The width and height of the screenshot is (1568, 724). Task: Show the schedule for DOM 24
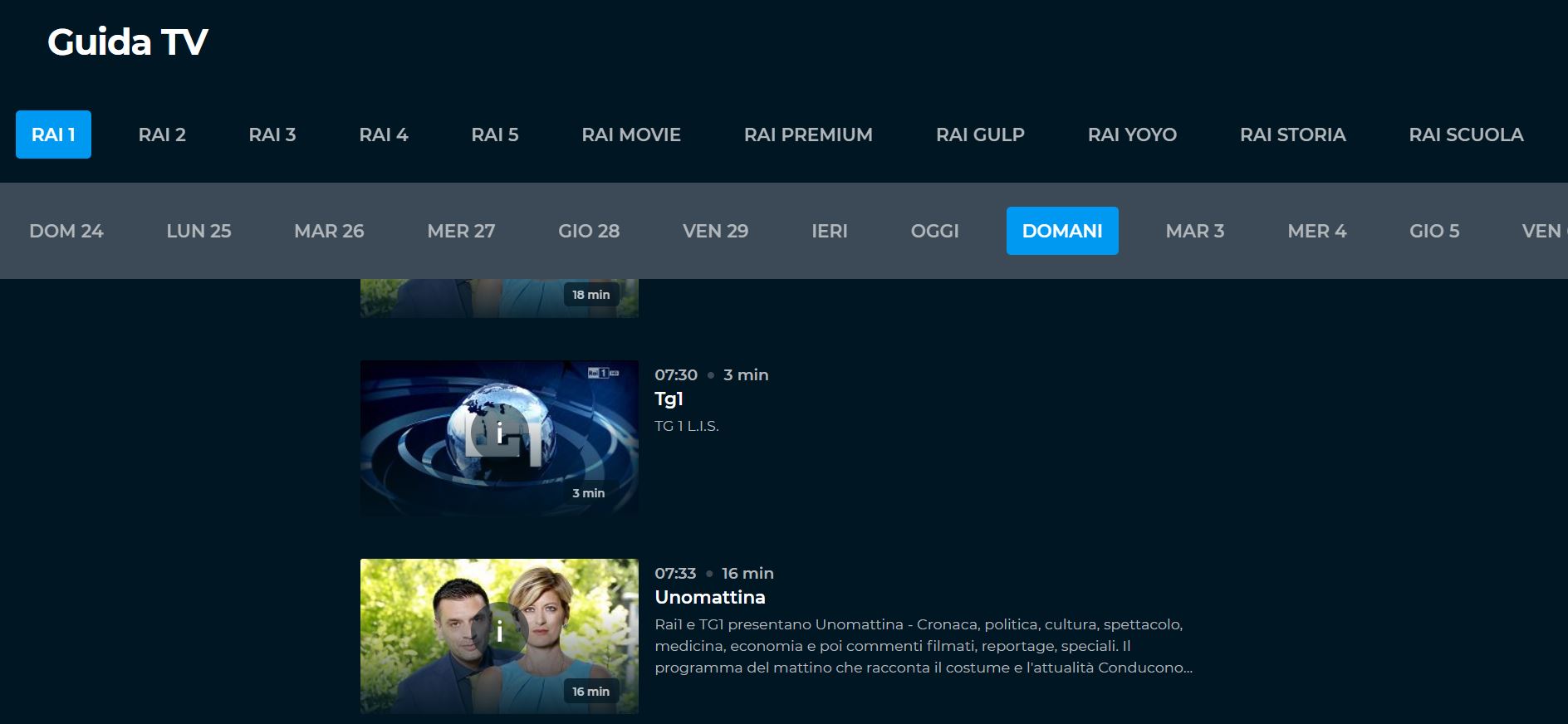click(x=66, y=231)
